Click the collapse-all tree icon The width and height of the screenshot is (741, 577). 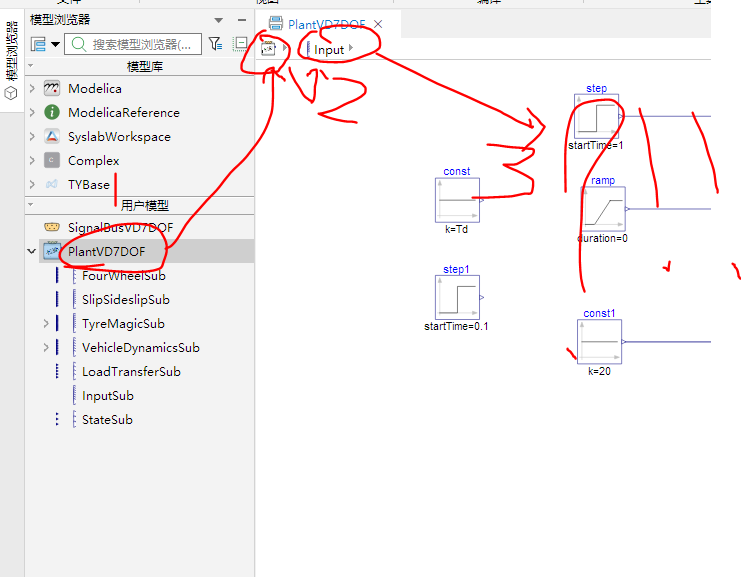[x=240, y=44]
